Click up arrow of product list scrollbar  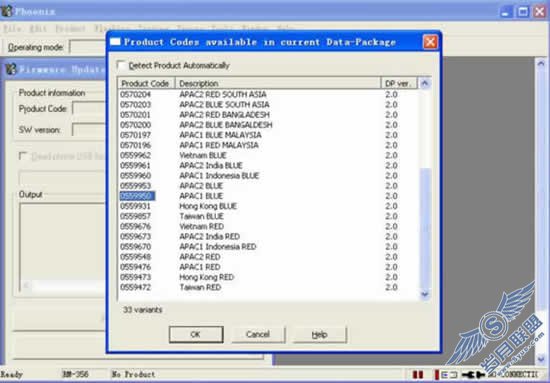pos(425,83)
